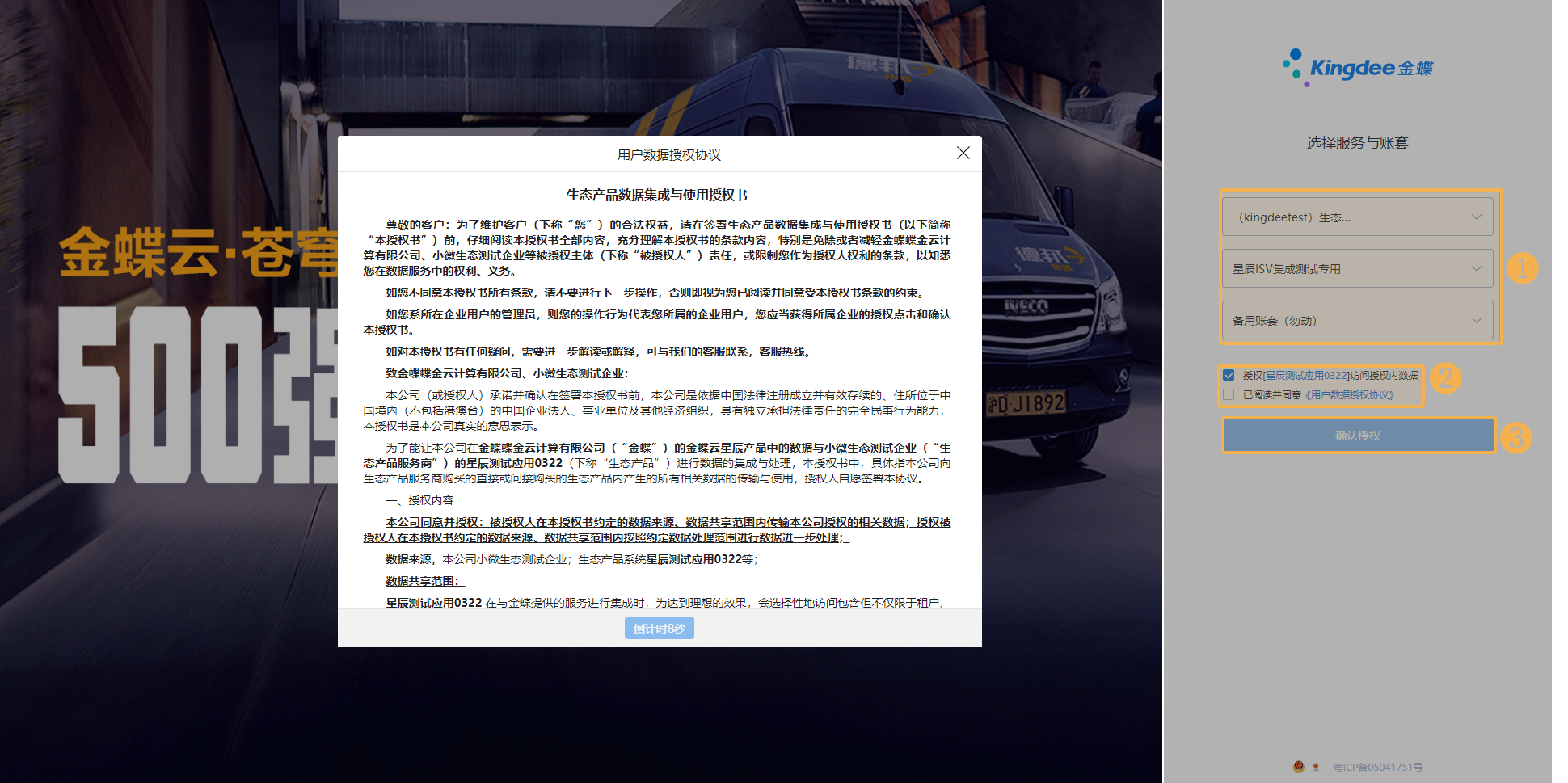This screenshot has width=1568, height=783.
Task: Click the paragraph starting 如您系所在企业用户的管理员
Action: (x=657, y=322)
